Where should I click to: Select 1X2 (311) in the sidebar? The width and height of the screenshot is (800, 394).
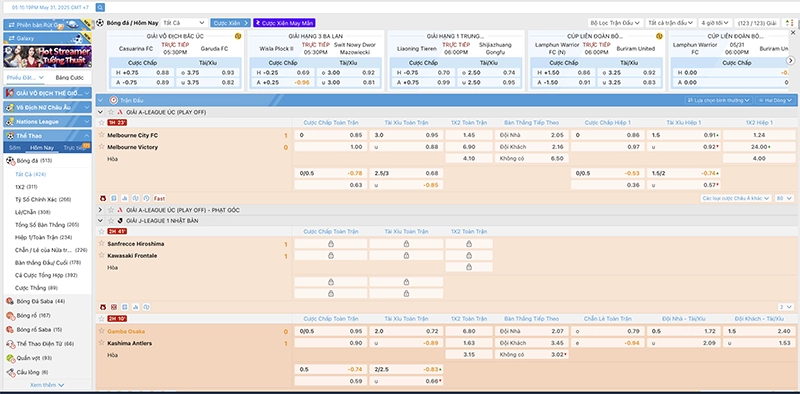coord(26,187)
